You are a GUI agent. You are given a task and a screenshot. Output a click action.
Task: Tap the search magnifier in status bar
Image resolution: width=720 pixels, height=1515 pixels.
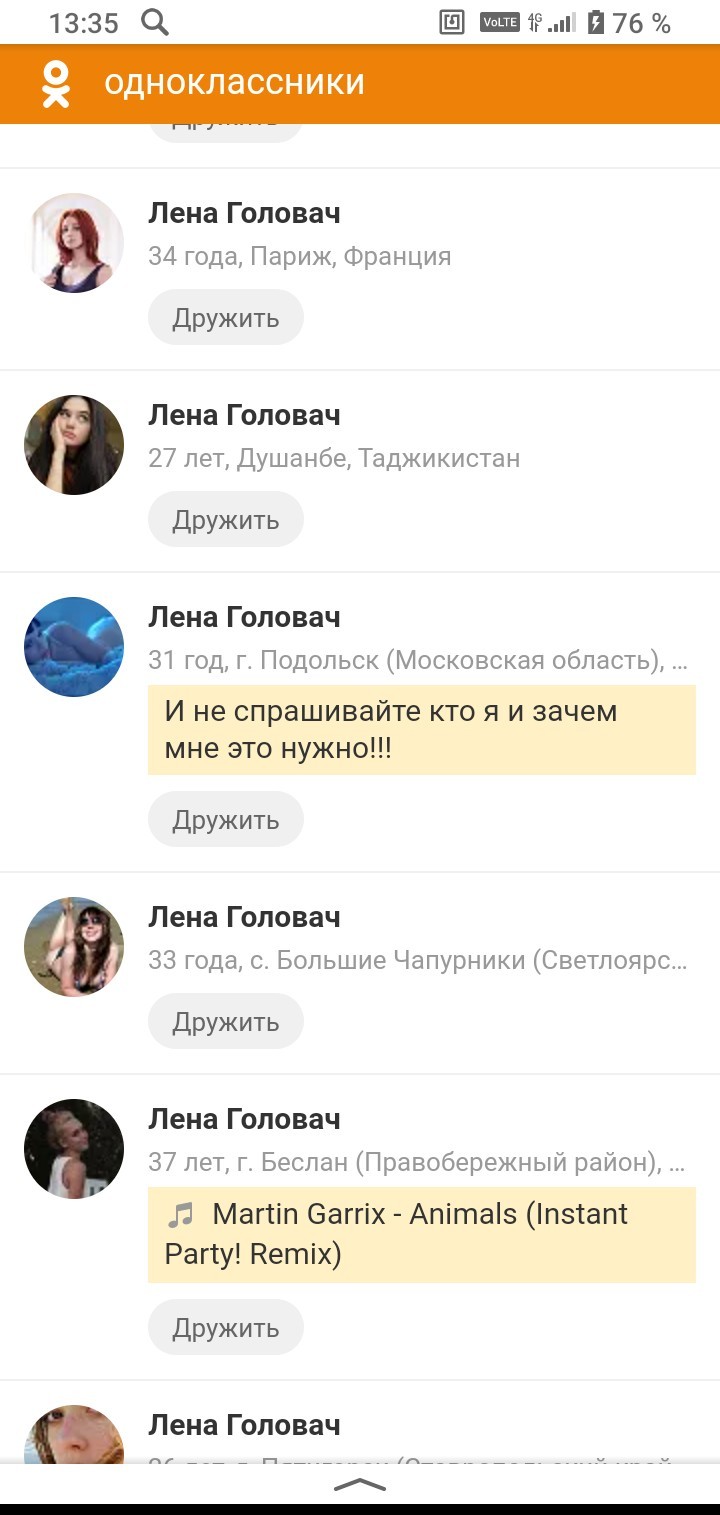[x=155, y=22]
